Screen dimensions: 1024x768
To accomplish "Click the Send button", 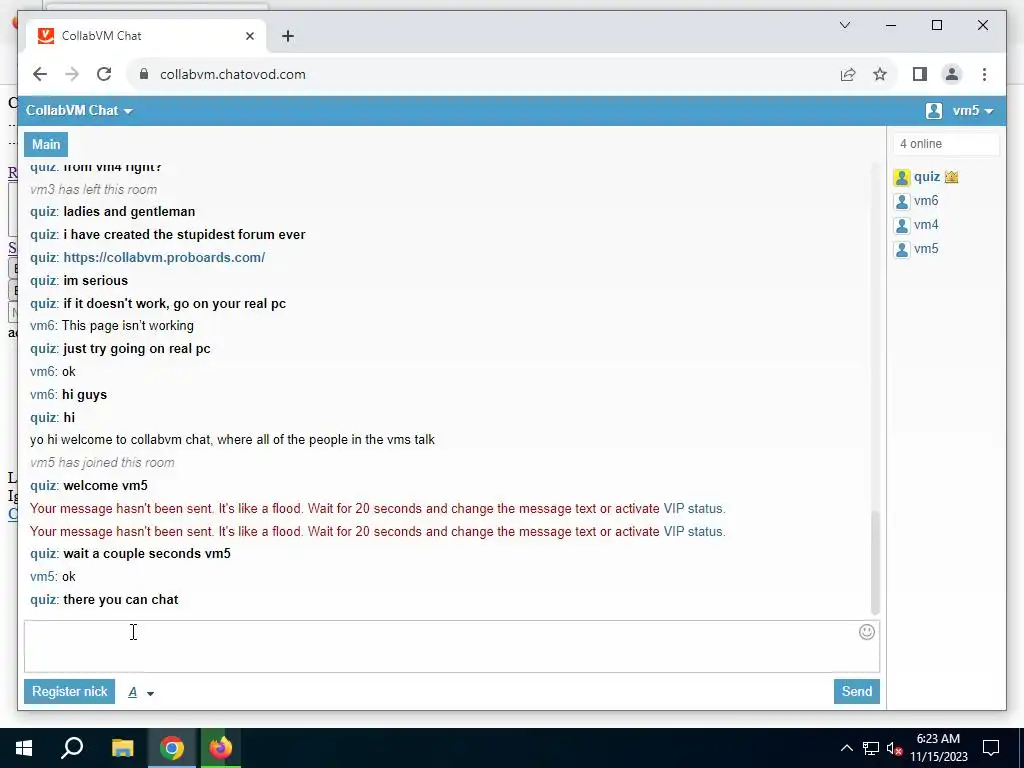I will 856,692.
